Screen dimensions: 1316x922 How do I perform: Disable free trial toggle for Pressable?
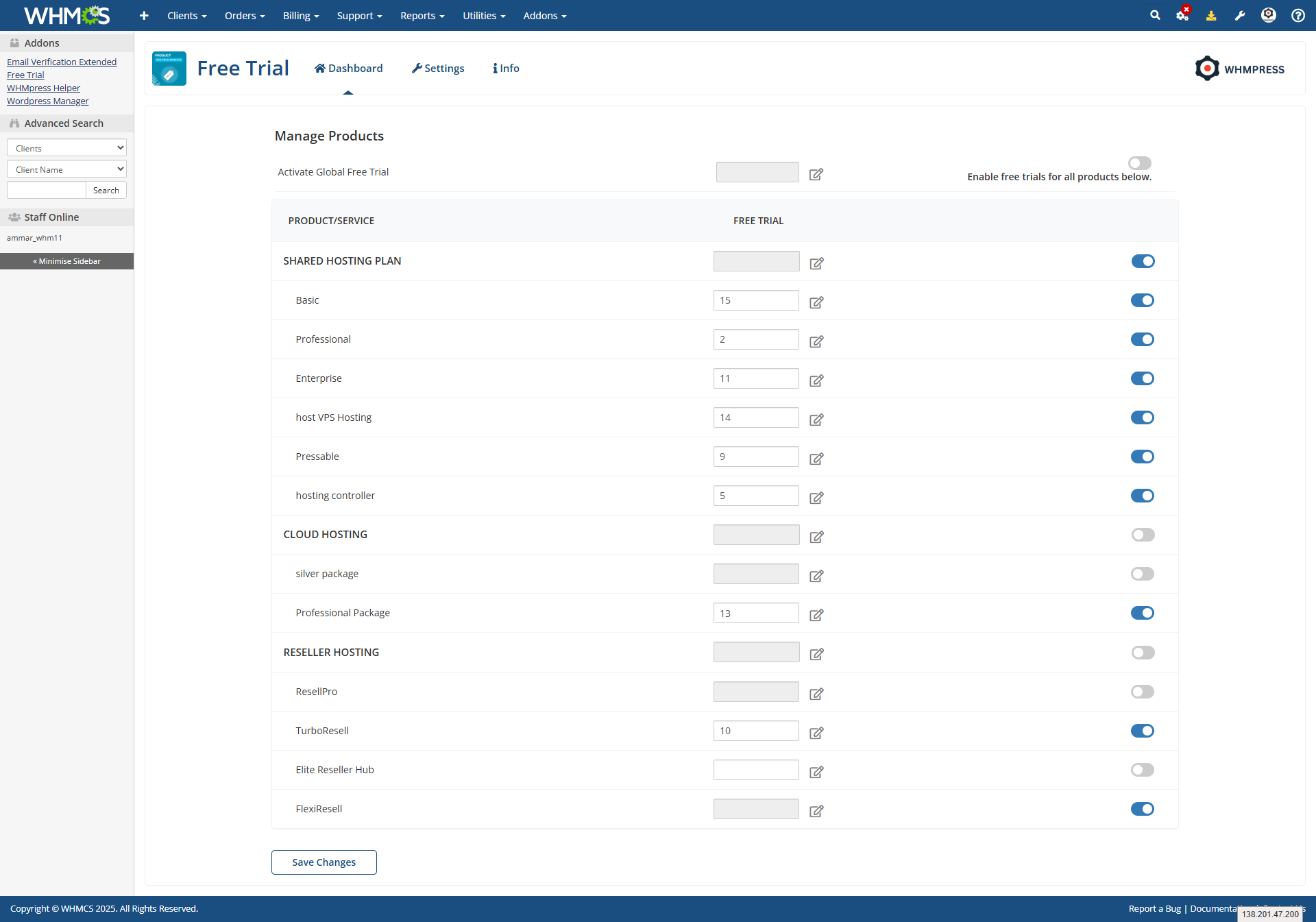pos(1142,457)
